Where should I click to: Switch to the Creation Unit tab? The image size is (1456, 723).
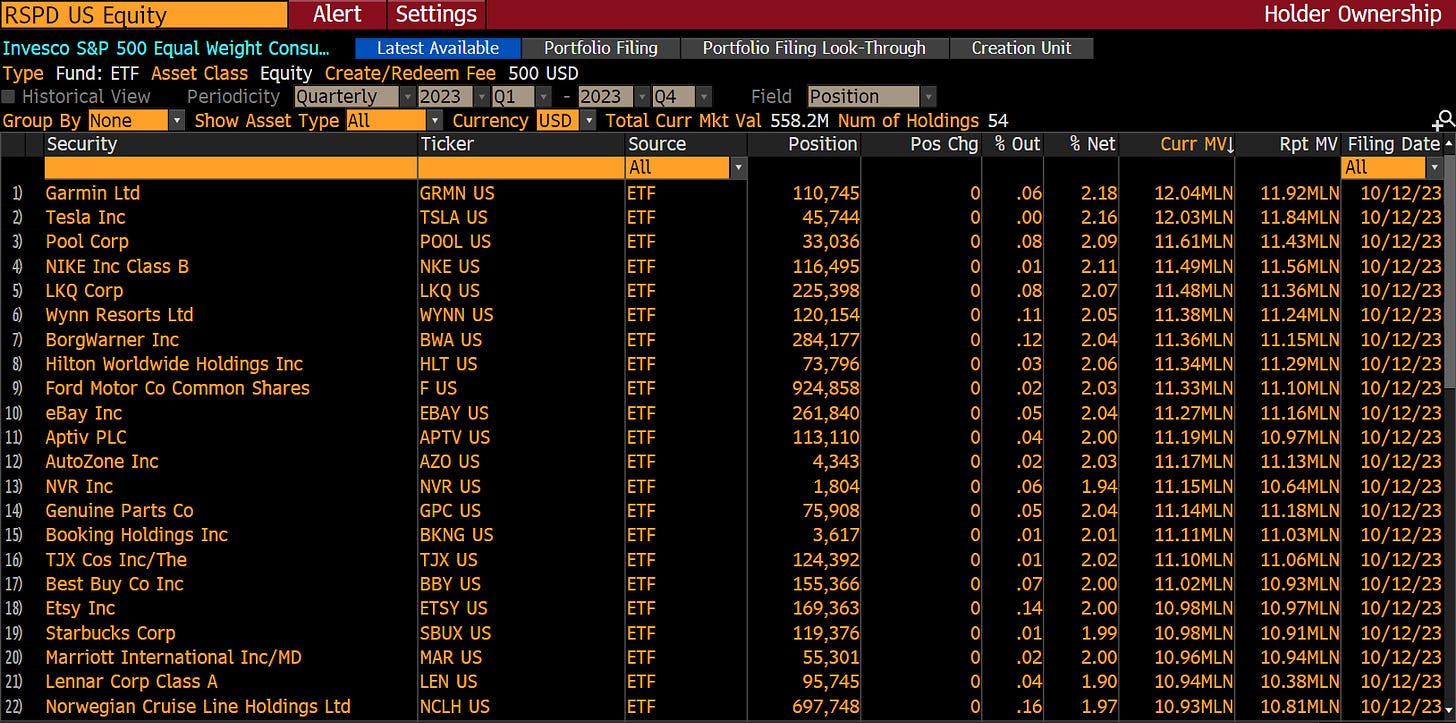tap(1021, 48)
